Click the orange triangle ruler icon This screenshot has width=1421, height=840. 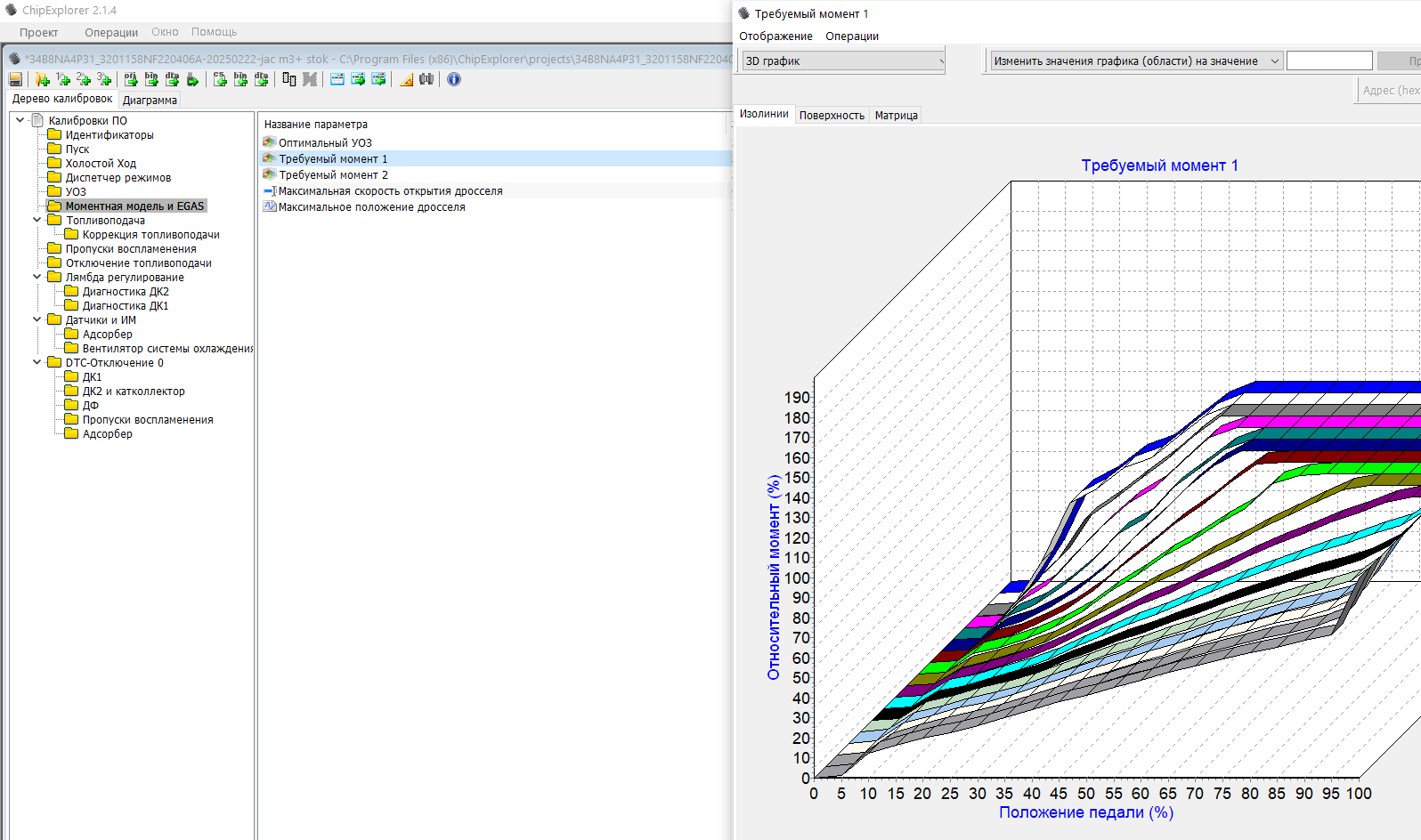pyautogui.click(x=406, y=79)
